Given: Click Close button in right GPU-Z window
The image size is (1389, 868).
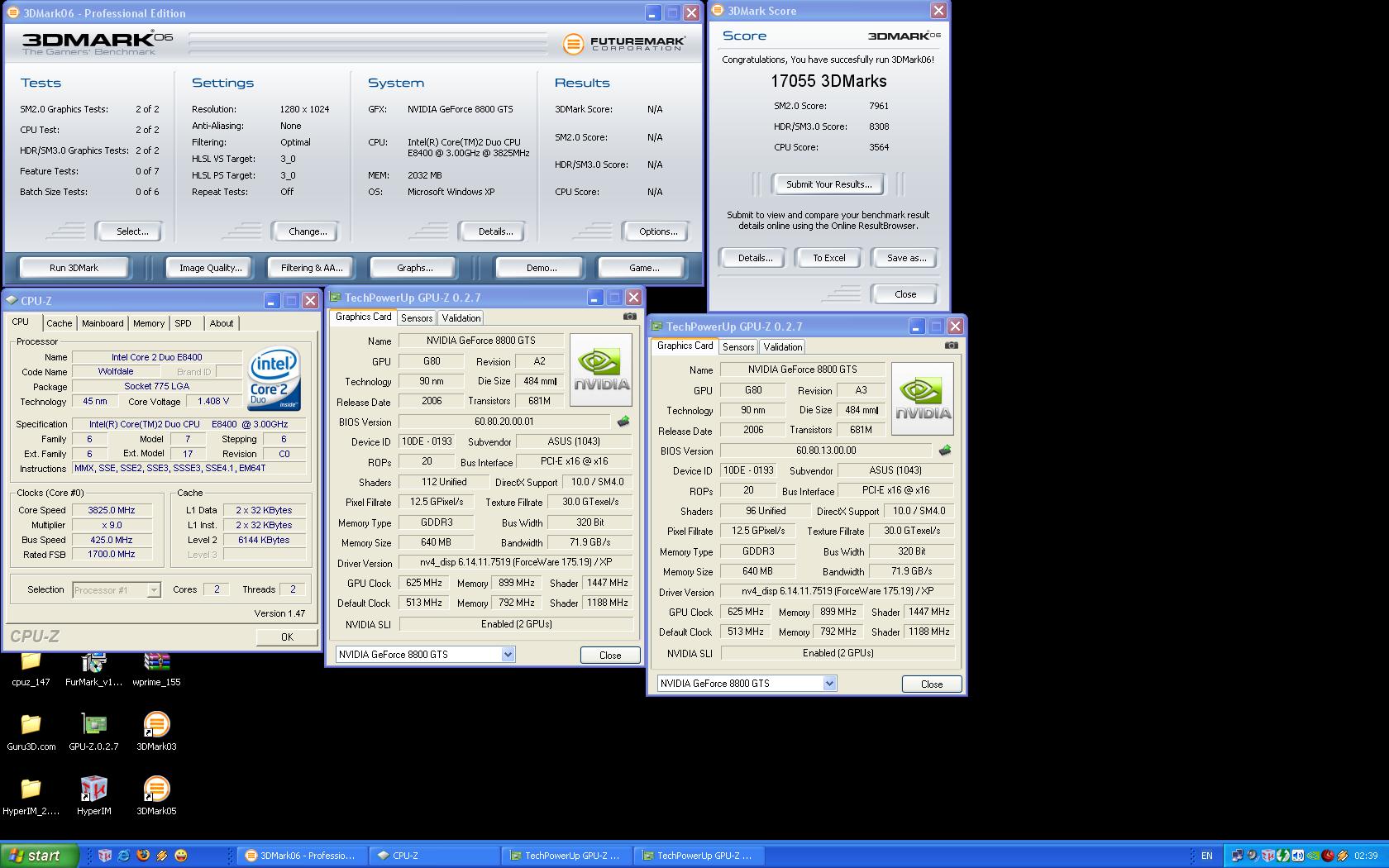Looking at the screenshot, I should pos(932,684).
